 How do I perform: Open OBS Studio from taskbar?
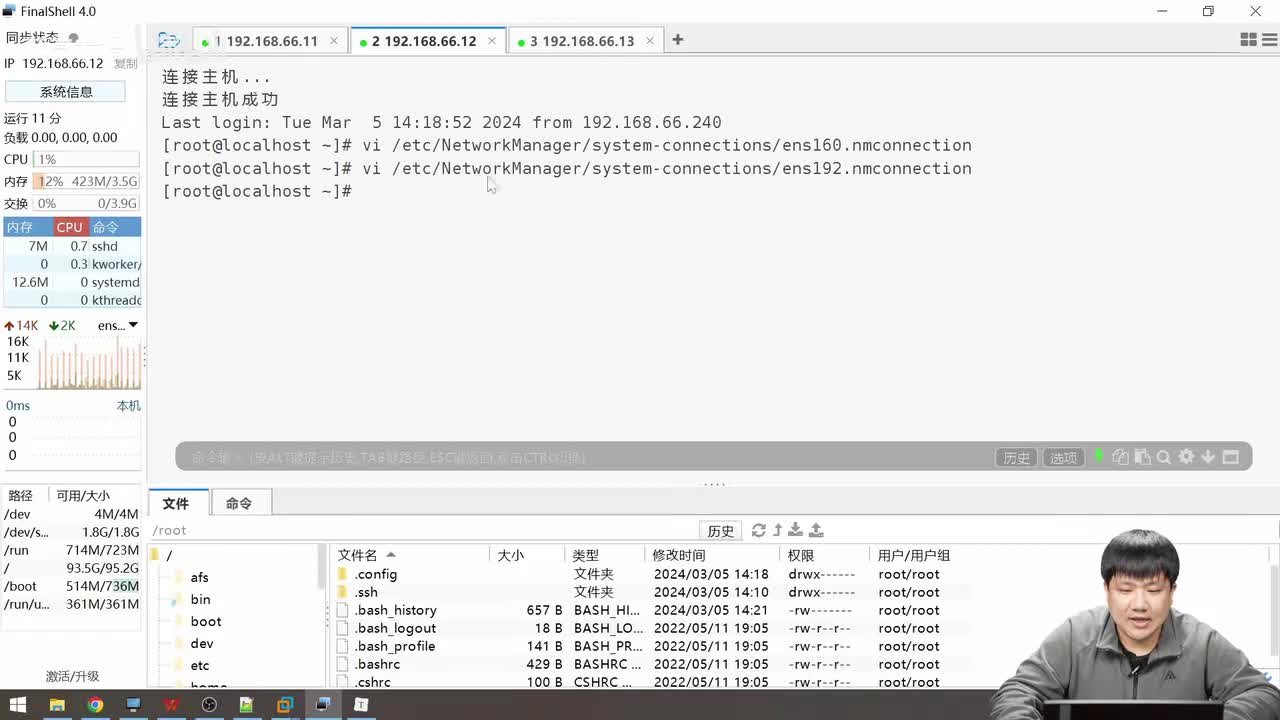tap(209, 705)
